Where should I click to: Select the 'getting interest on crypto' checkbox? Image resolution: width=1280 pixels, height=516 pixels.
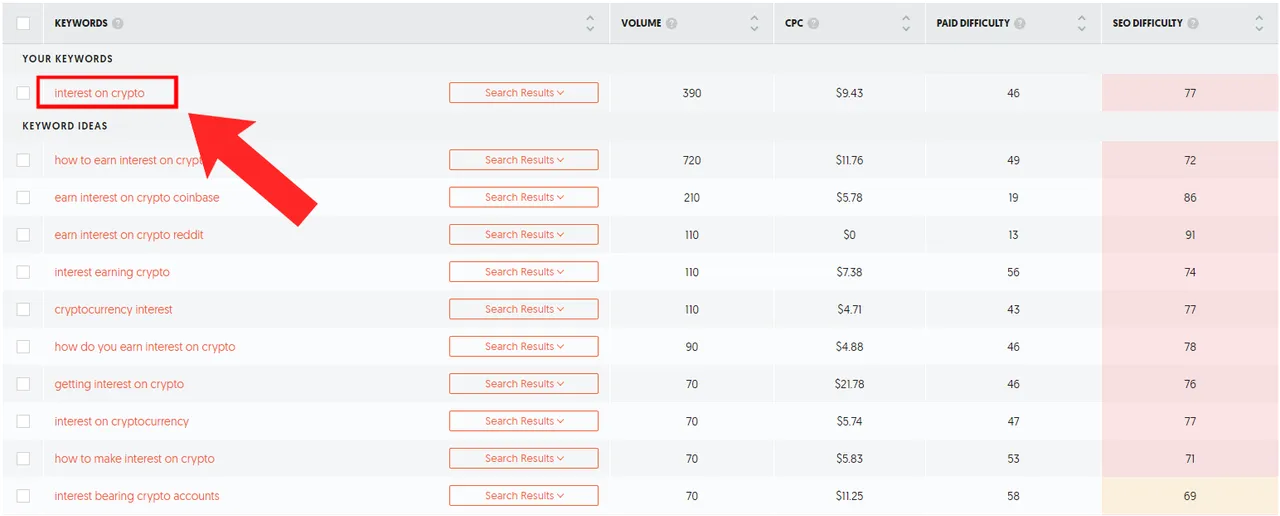pos(23,384)
